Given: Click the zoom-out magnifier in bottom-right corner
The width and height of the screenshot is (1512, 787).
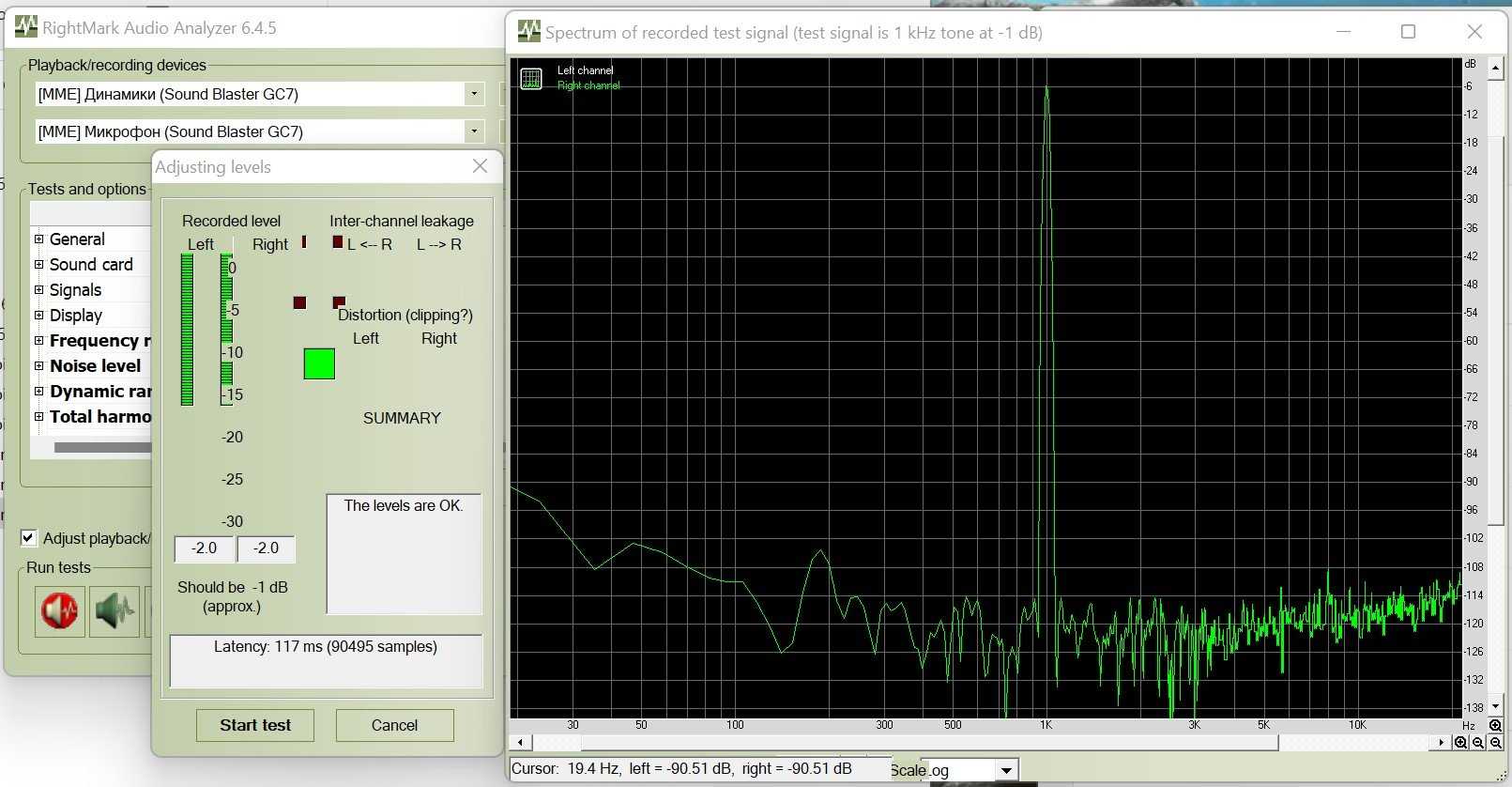Looking at the screenshot, I should coord(1496,743).
